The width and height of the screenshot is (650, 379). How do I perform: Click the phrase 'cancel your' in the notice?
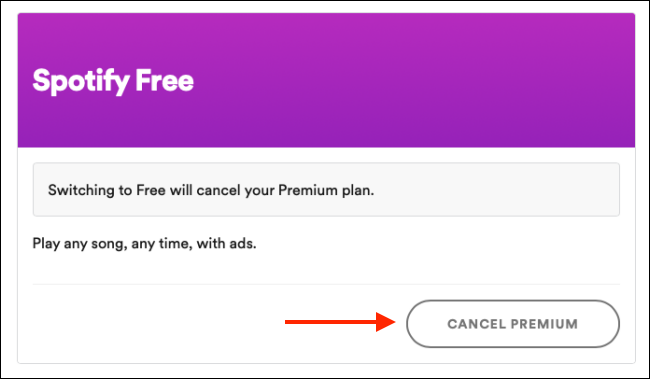(235, 191)
